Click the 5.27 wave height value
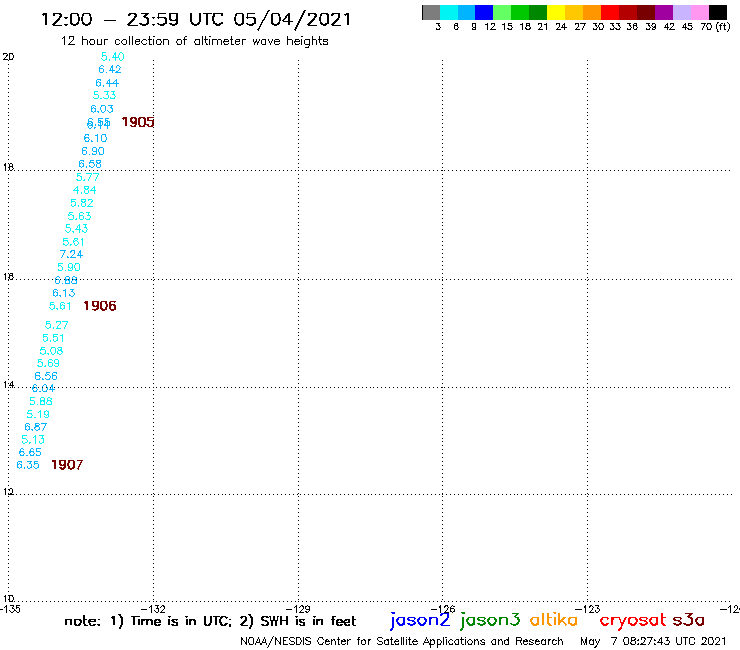Screen dimensions: 740x650 tap(57, 325)
